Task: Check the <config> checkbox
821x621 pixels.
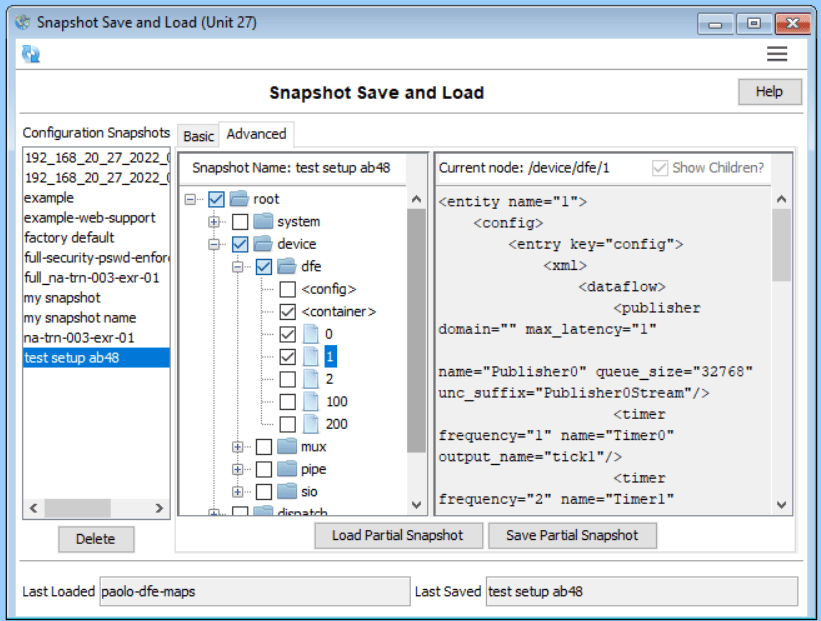Action: coord(287,289)
